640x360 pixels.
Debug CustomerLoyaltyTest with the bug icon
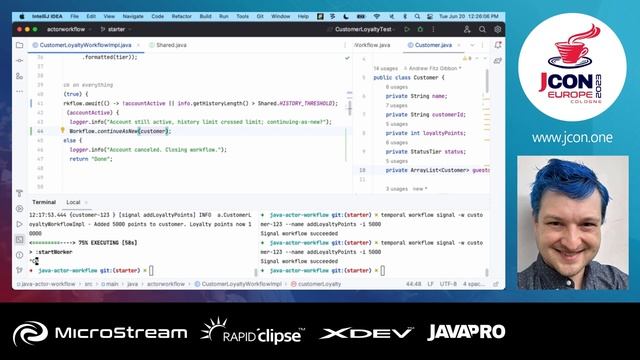420,29
